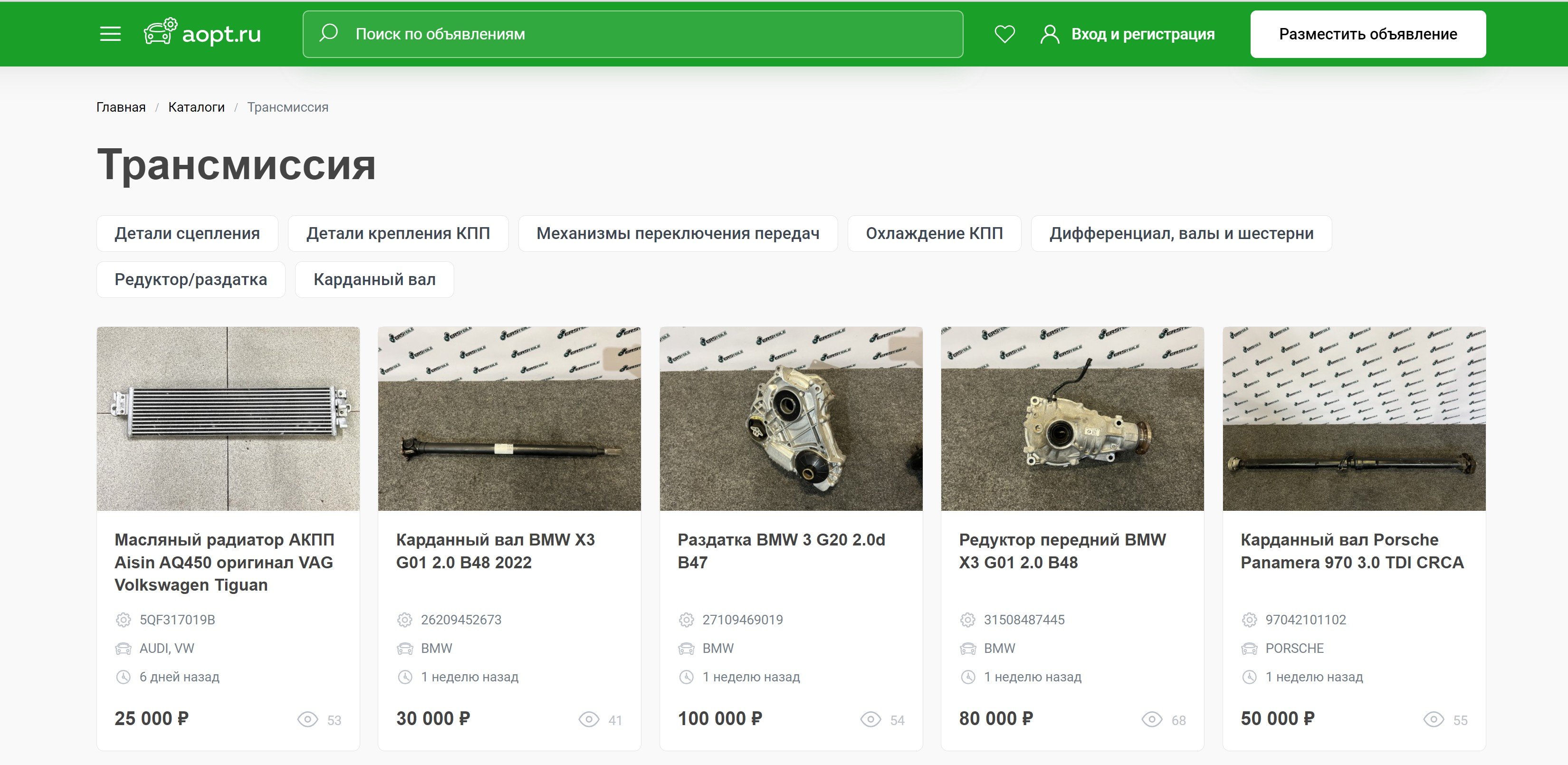Open the oil radiator product photo
The height and width of the screenshot is (765, 1568).
[228, 419]
